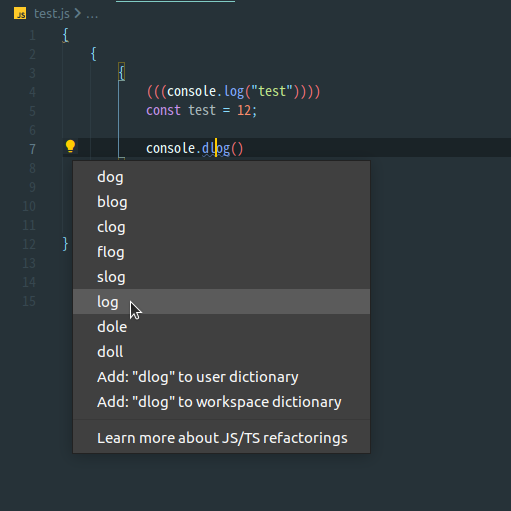Click the closing brace on line 12
The height and width of the screenshot is (511, 511).
[x=66, y=244]
